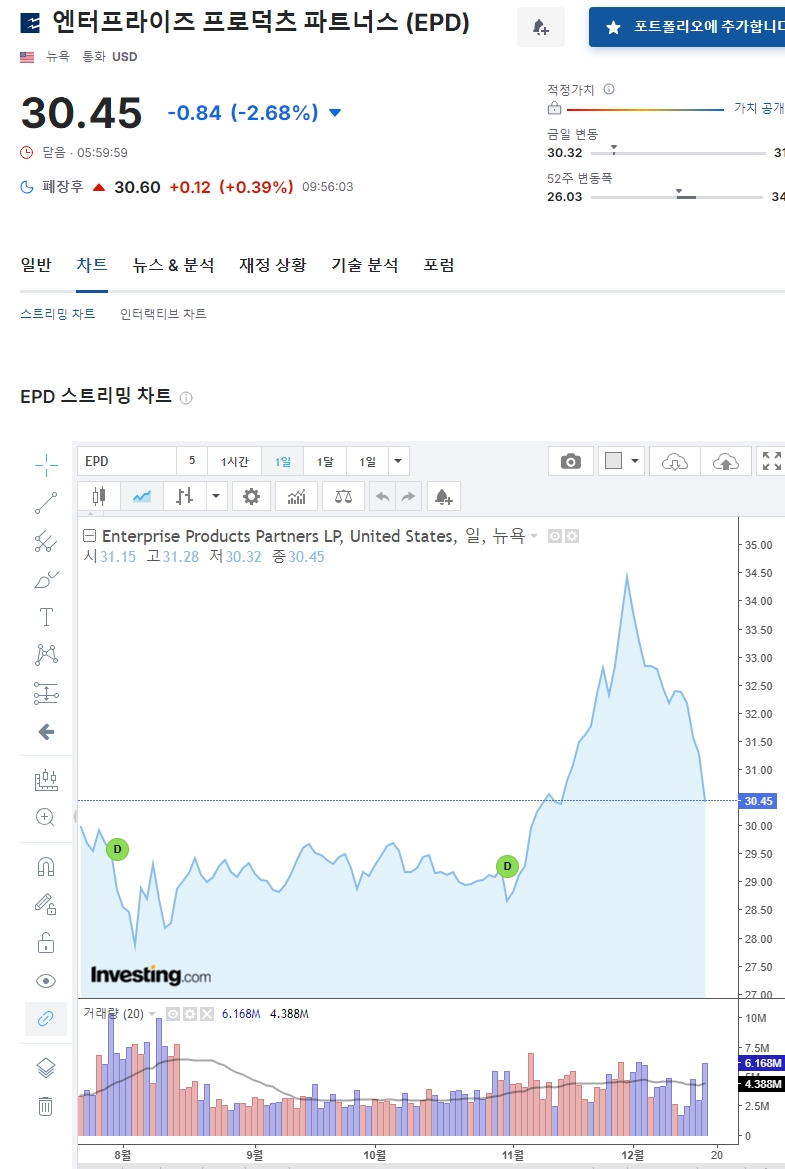
Task: Open chart properties gear icon
Action: [251, 496]
